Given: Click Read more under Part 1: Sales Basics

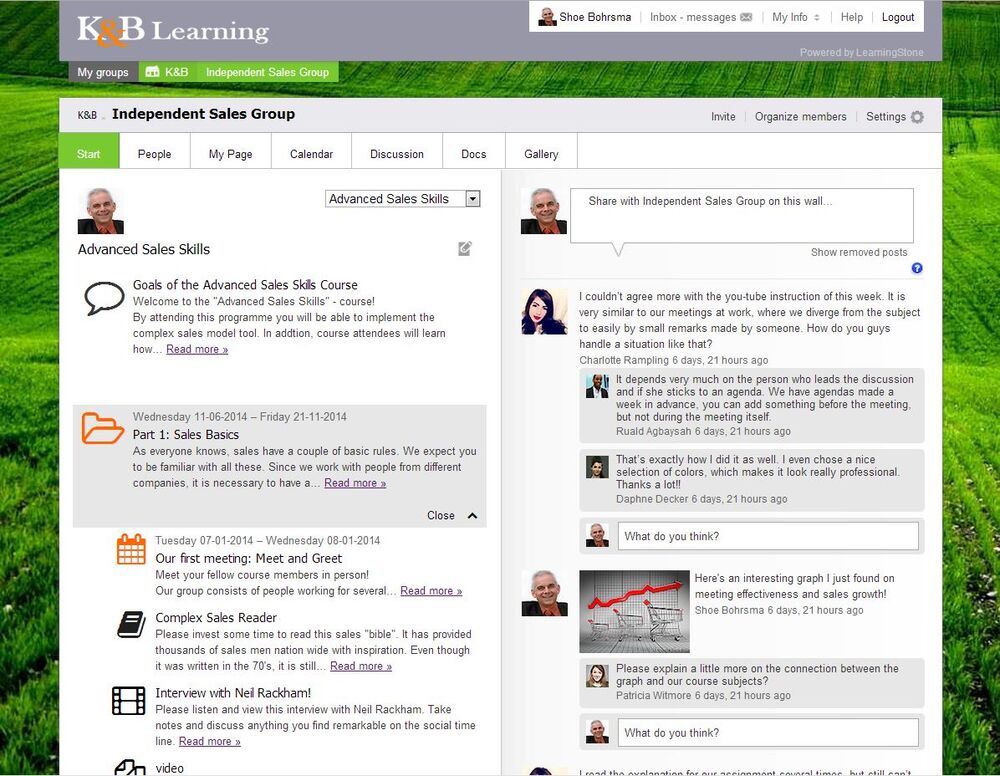Looking at the screenshot, I should click(355, 483).
